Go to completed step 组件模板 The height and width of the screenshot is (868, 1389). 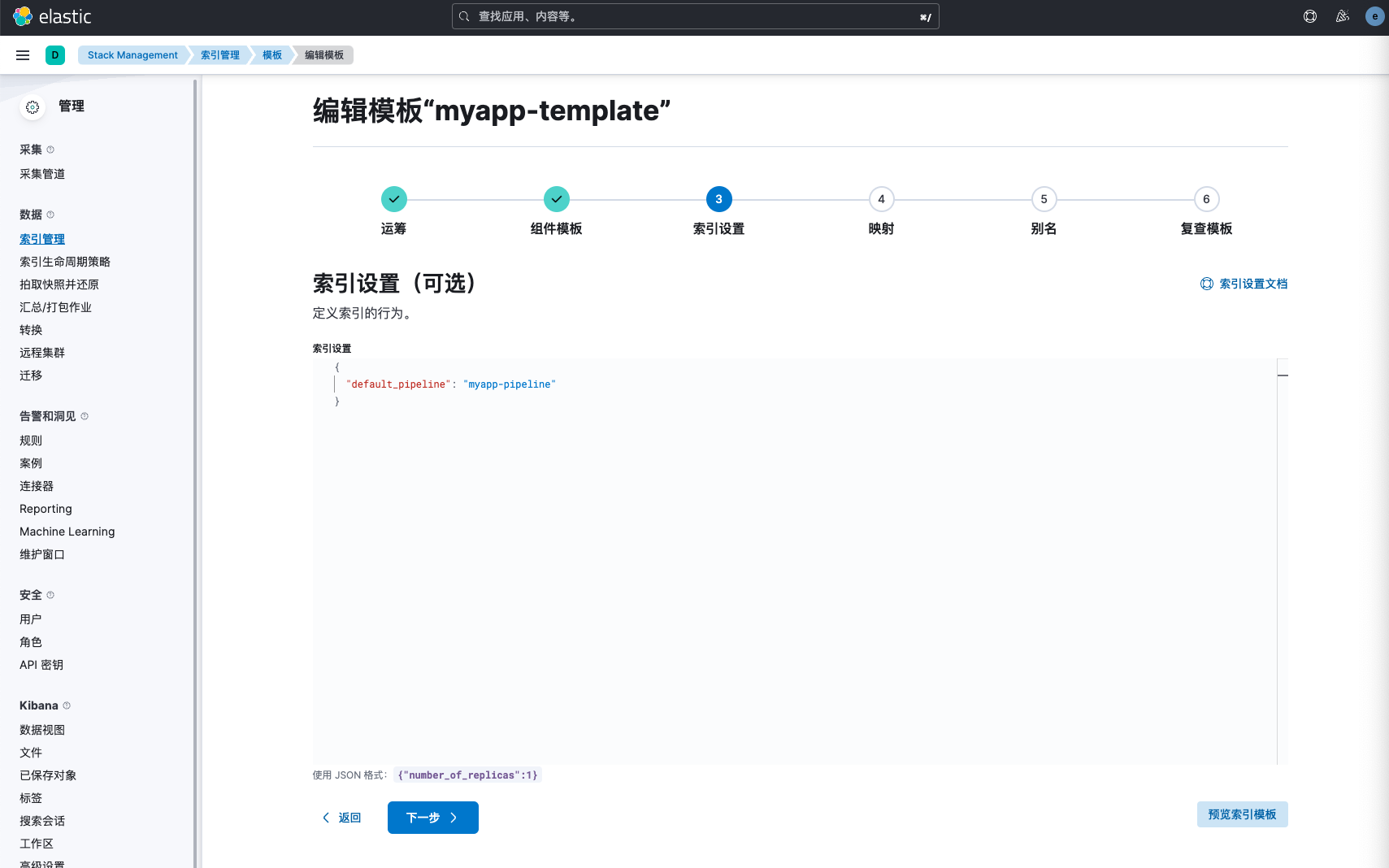pyautogui.click(x=557, y=199)
